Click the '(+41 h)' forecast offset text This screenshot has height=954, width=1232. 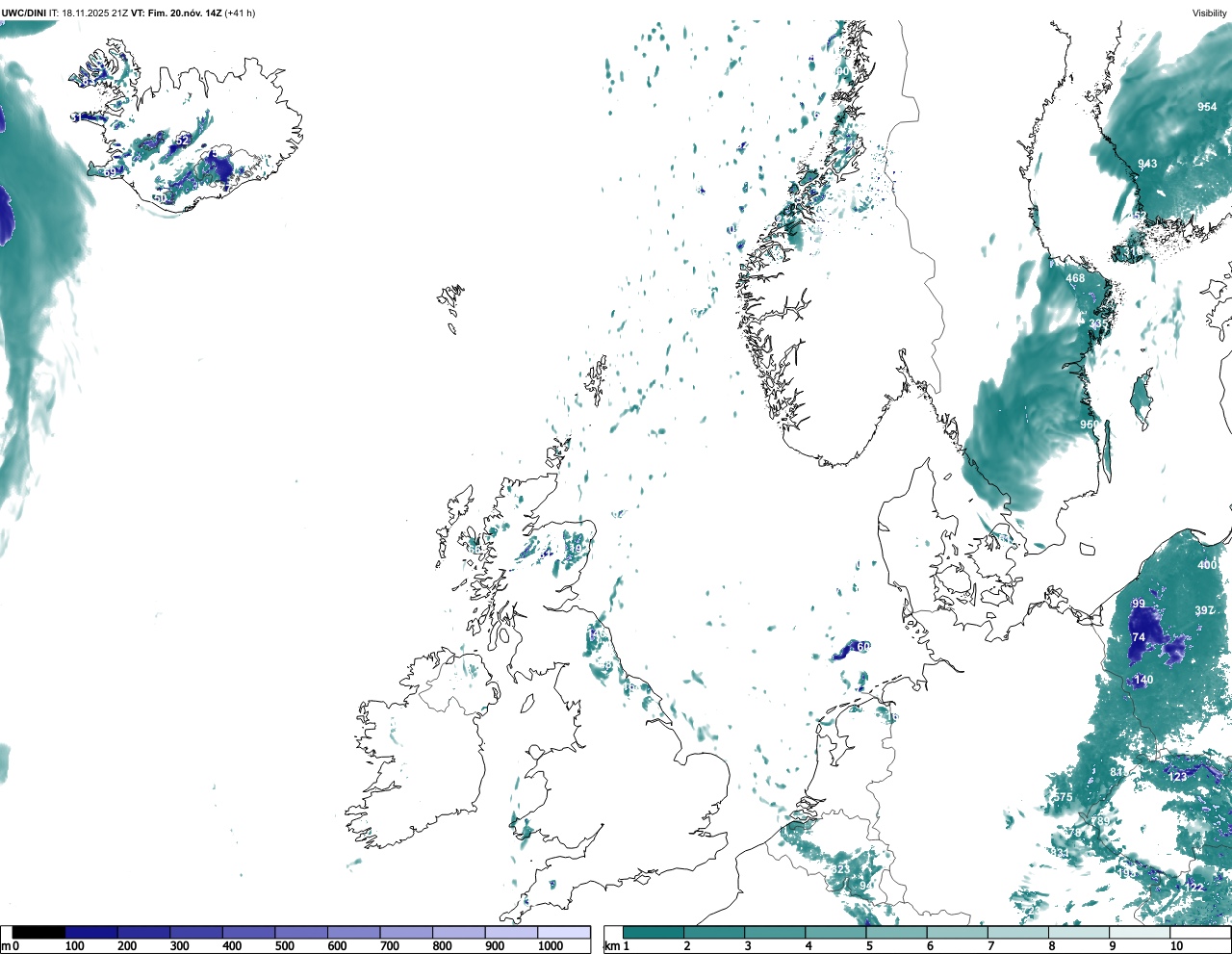click(240, 13)
